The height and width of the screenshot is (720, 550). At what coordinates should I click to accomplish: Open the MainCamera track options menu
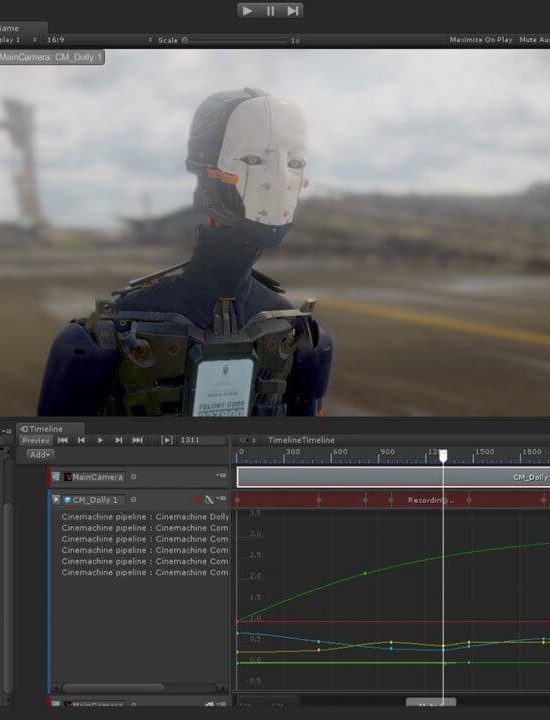[222, 475]
